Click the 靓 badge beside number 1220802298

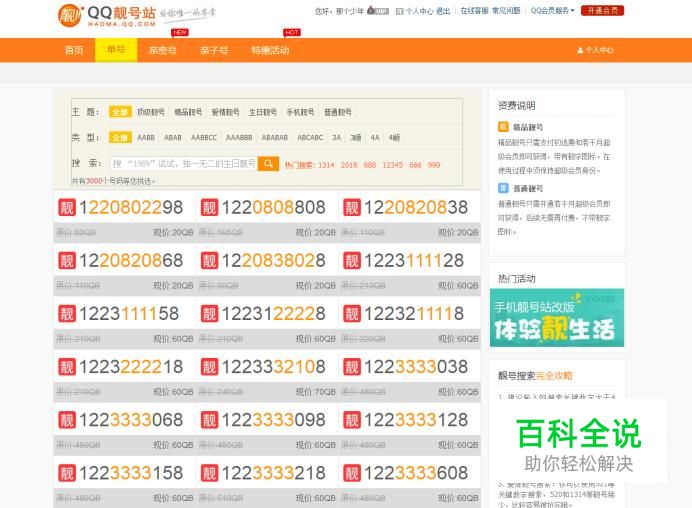(67, 207)
